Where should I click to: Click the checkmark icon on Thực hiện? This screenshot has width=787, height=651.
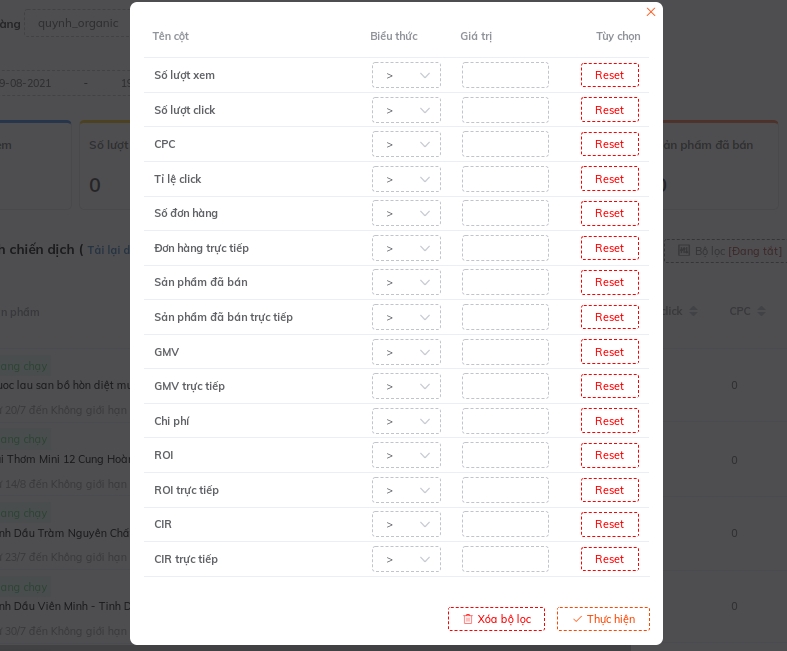[577, 619]
